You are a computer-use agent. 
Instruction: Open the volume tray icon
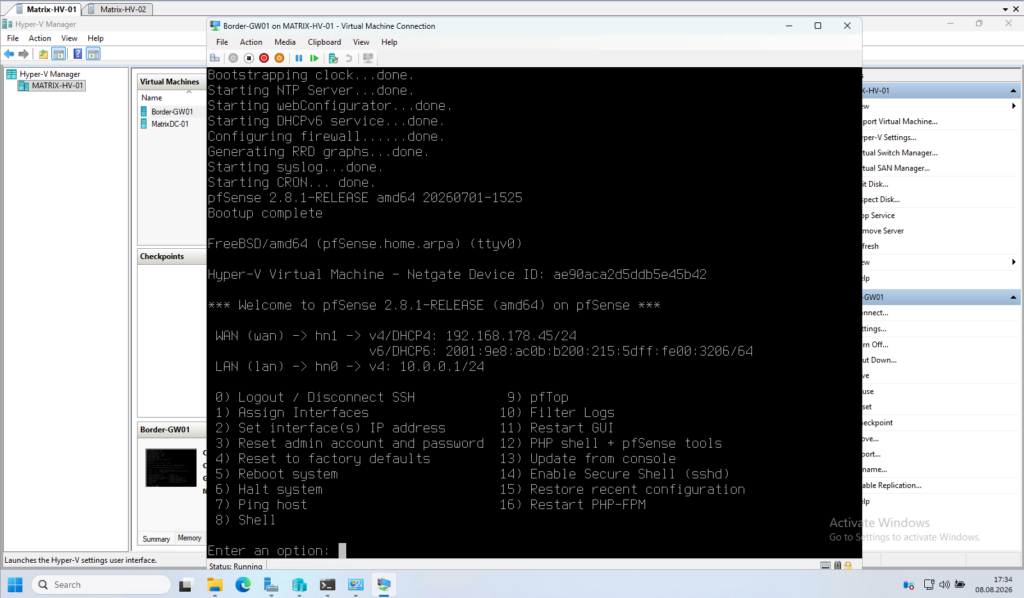tap(944, 584)
